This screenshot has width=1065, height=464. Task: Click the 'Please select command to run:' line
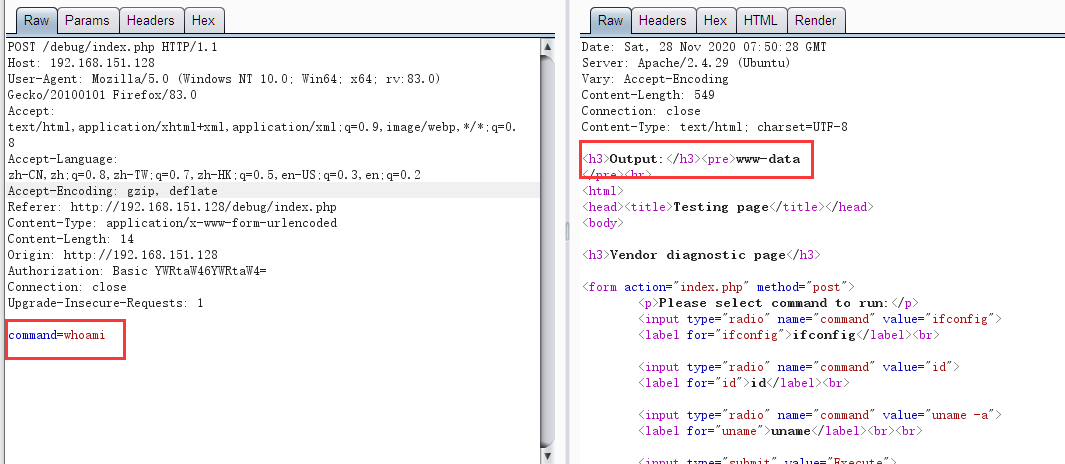(779, 302)
